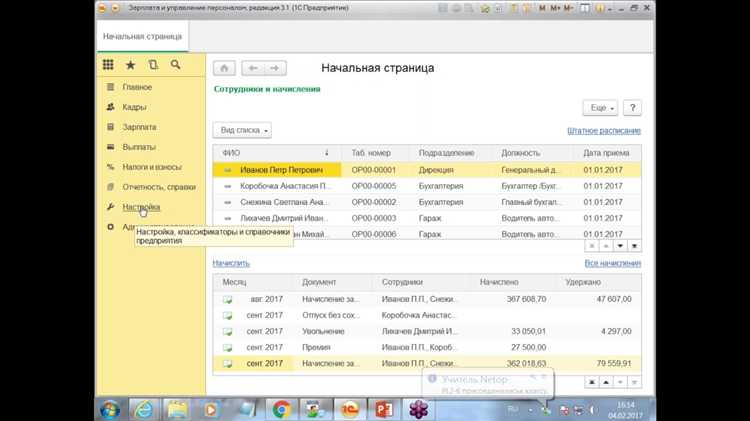Expand the Еще dropdown button

pos(600,108)
